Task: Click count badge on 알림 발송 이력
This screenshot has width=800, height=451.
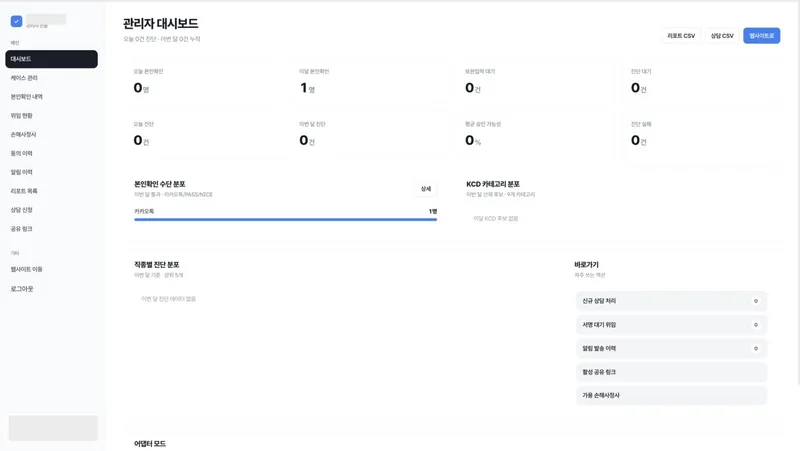Action: tap(756, 348)
